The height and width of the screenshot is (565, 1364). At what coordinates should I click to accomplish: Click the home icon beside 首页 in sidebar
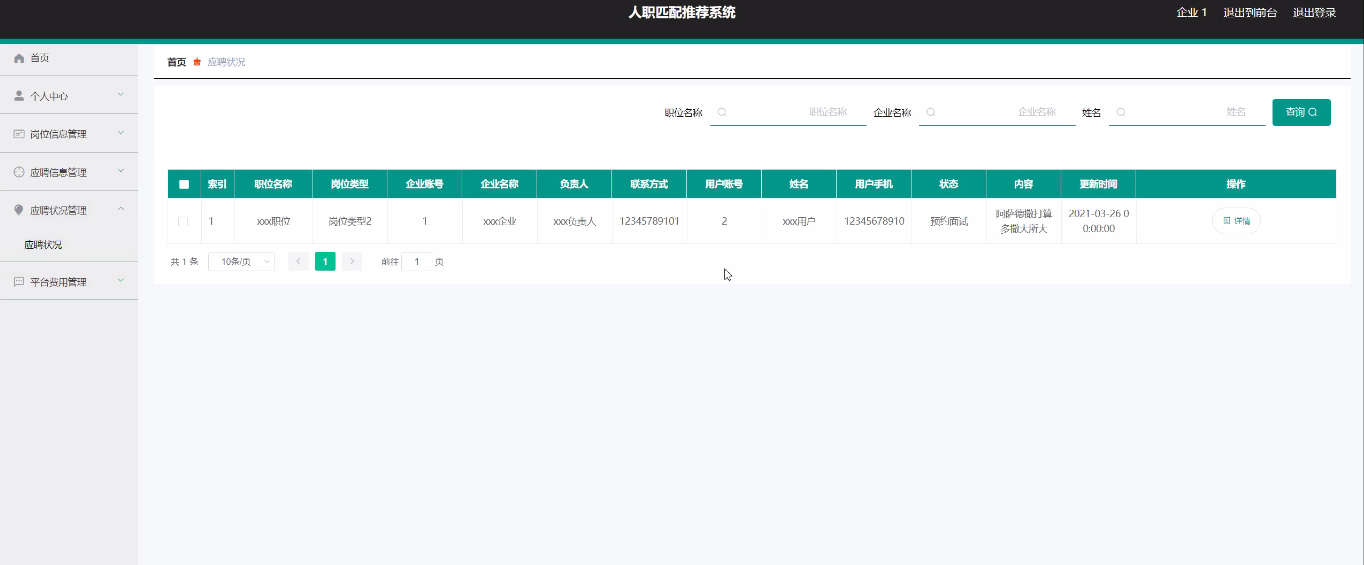(19, 58)
